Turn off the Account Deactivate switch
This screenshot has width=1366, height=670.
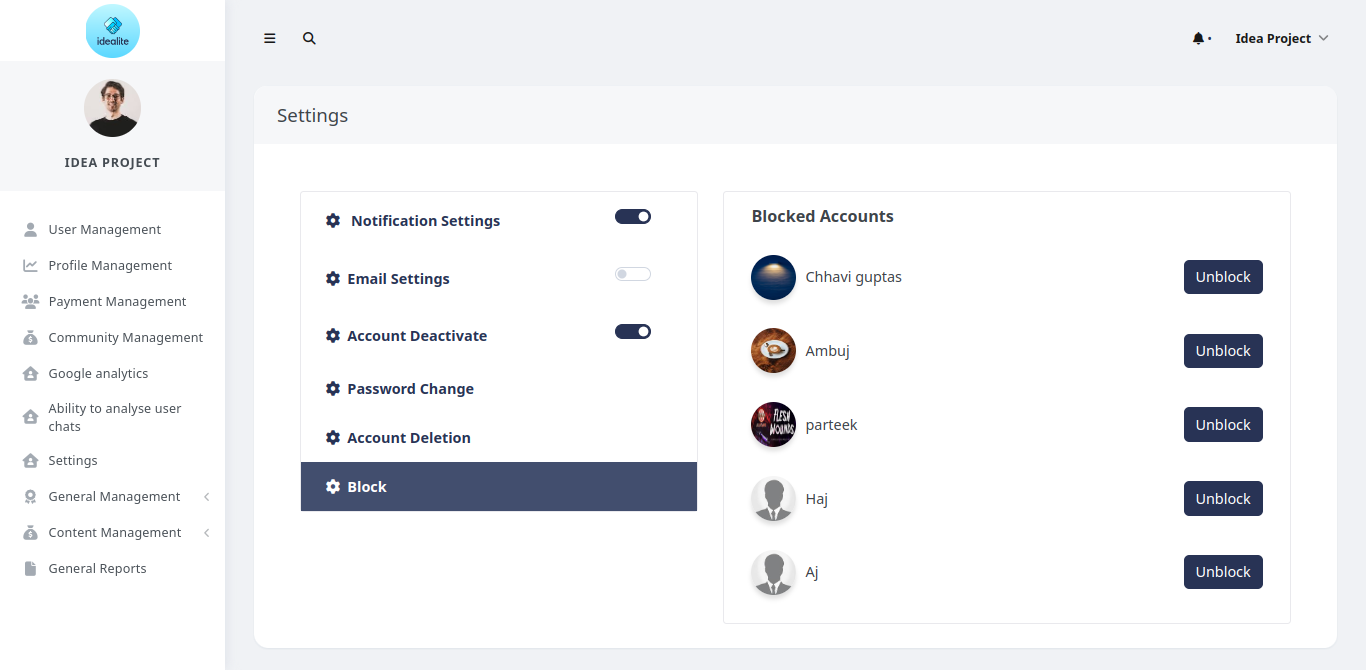(x=633, y=332)
